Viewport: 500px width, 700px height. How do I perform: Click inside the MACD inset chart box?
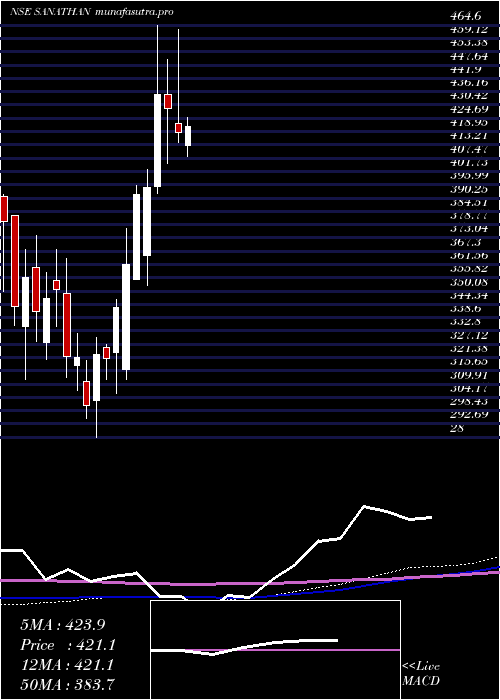click(275, 650)
